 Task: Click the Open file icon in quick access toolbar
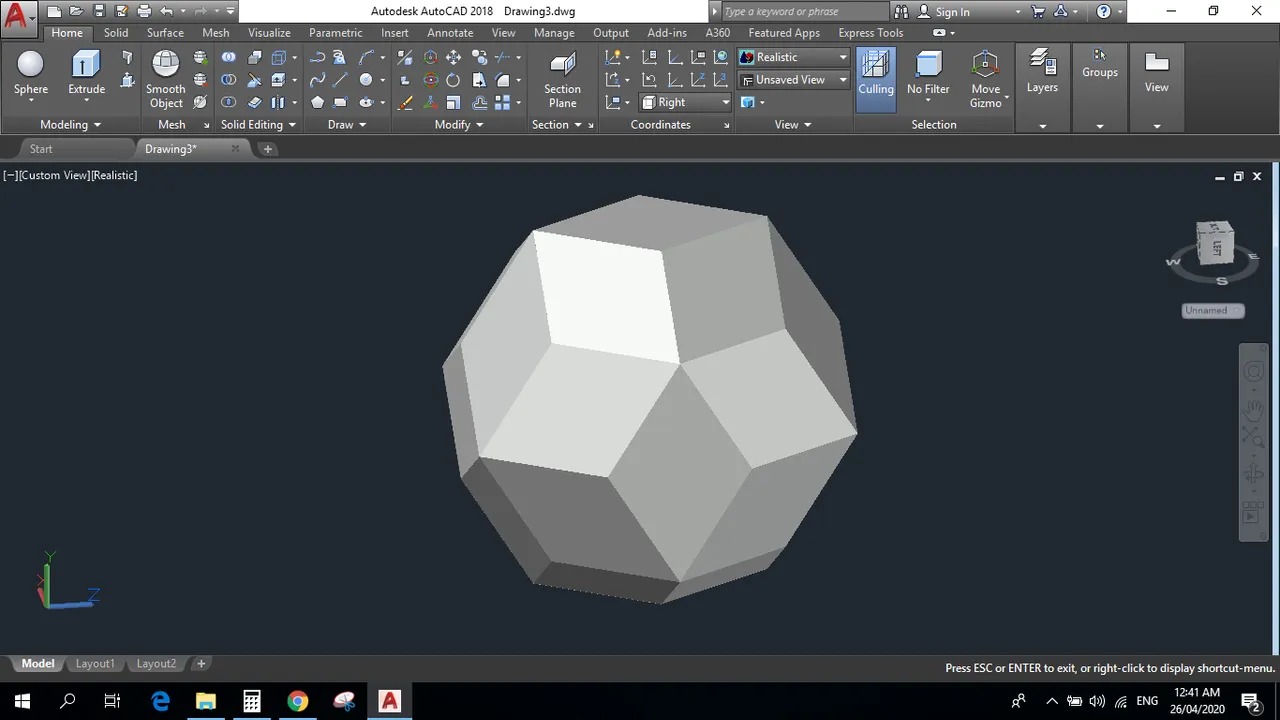coord(77,12)
